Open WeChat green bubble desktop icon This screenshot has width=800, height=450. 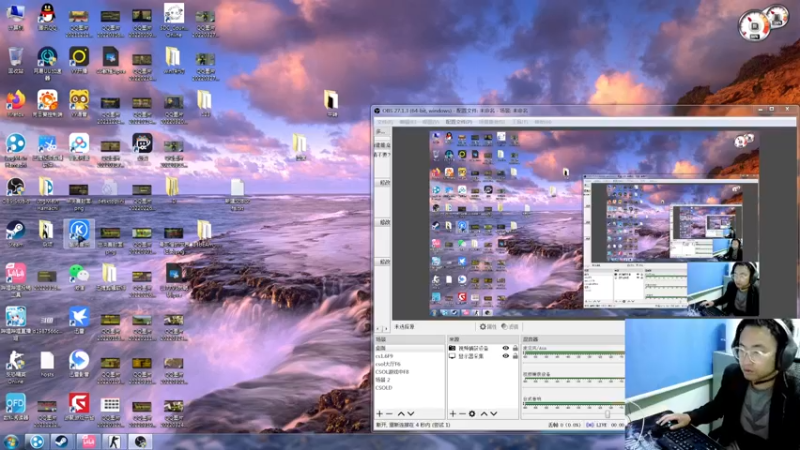(79, 277)
